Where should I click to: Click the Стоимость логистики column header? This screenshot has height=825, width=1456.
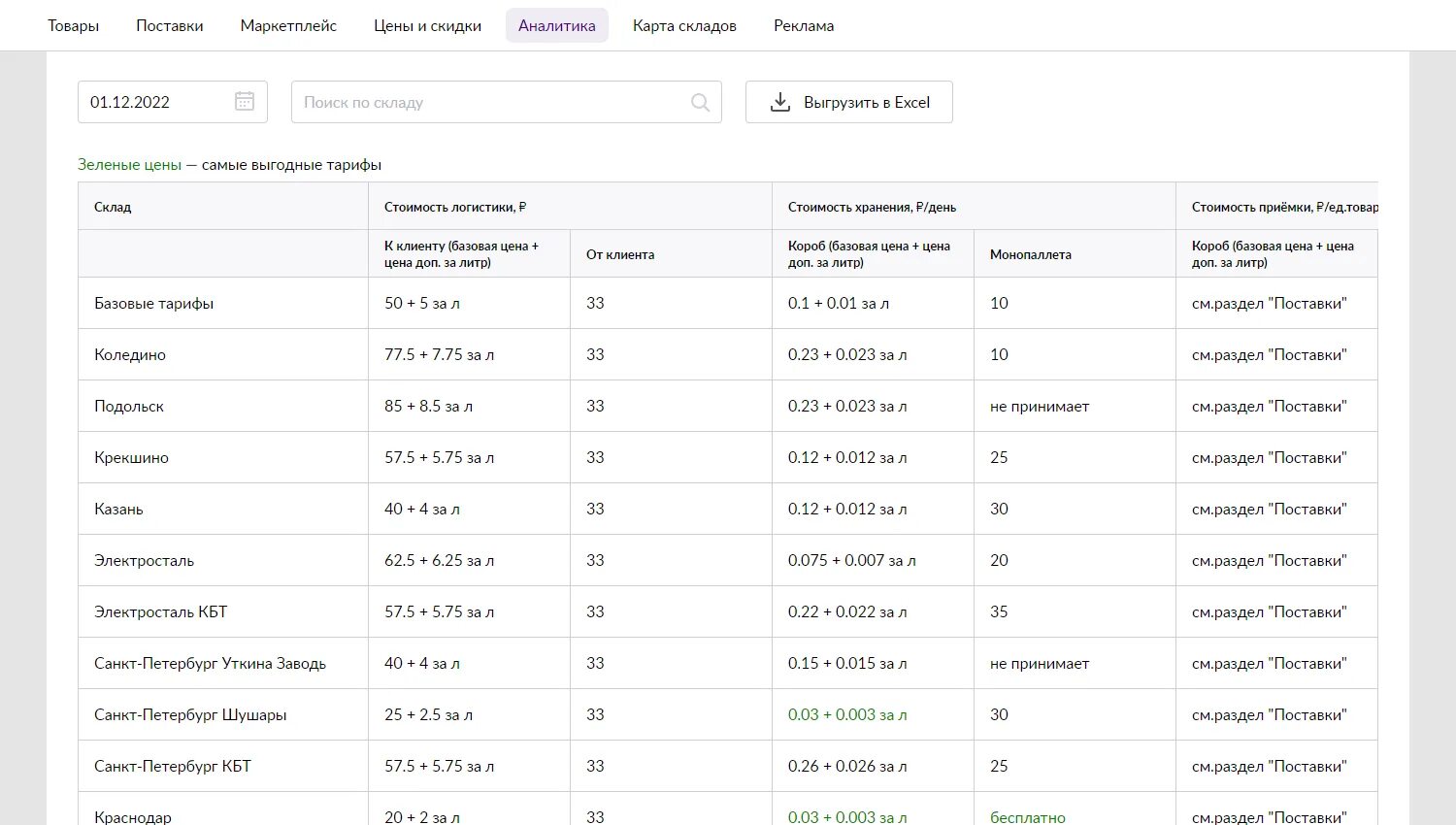tap(455, 207)
